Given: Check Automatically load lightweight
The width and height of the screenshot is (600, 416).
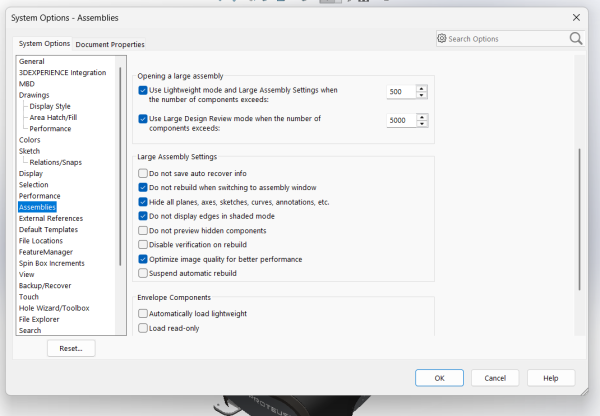Looking at the screenshot, I should coord(143,313).
